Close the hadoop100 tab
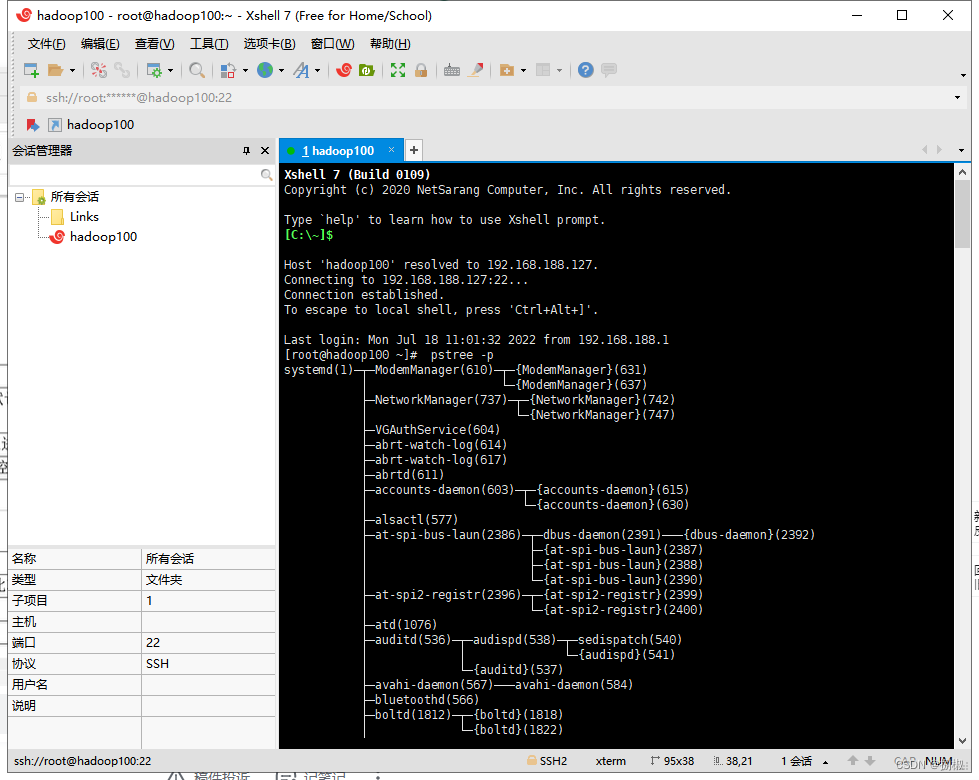The image size is (979, 780). pyautogui.click(x=391, y=150)
